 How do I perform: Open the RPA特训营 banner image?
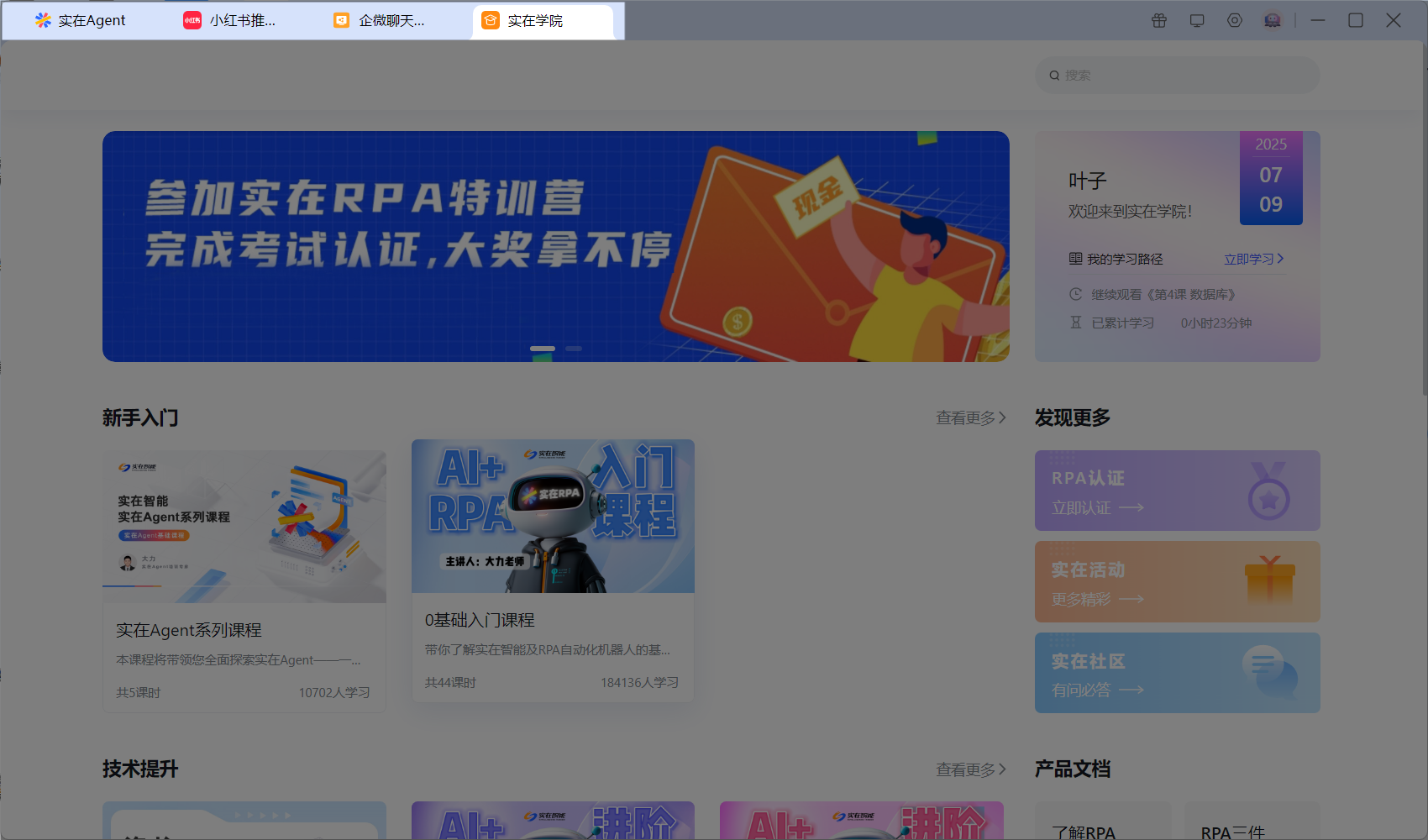pyautogui.click(x=556, y=246)
